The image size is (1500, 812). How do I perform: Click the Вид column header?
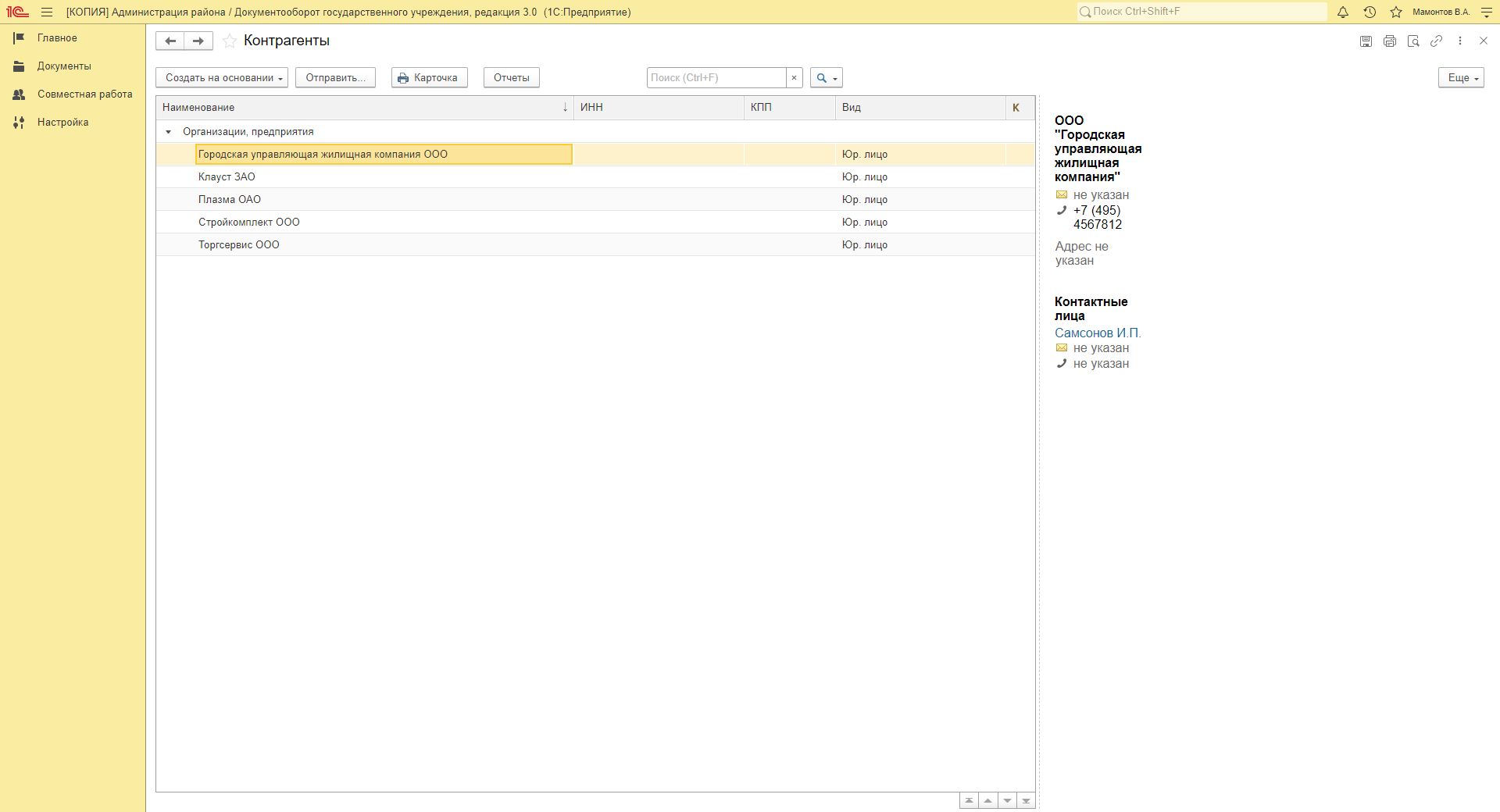pos(920,108)
